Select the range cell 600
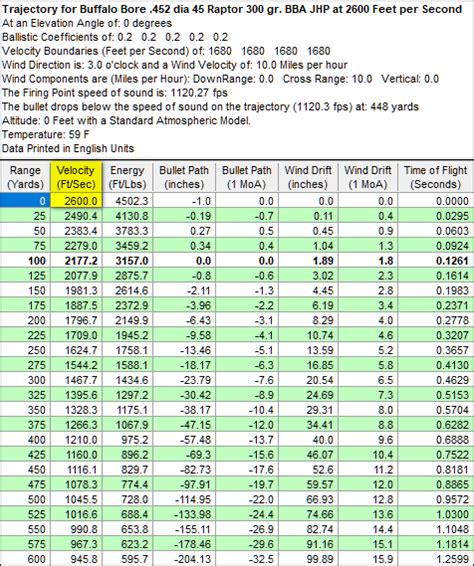This screenshot has height=566, width=474. [x=25, y=559]
